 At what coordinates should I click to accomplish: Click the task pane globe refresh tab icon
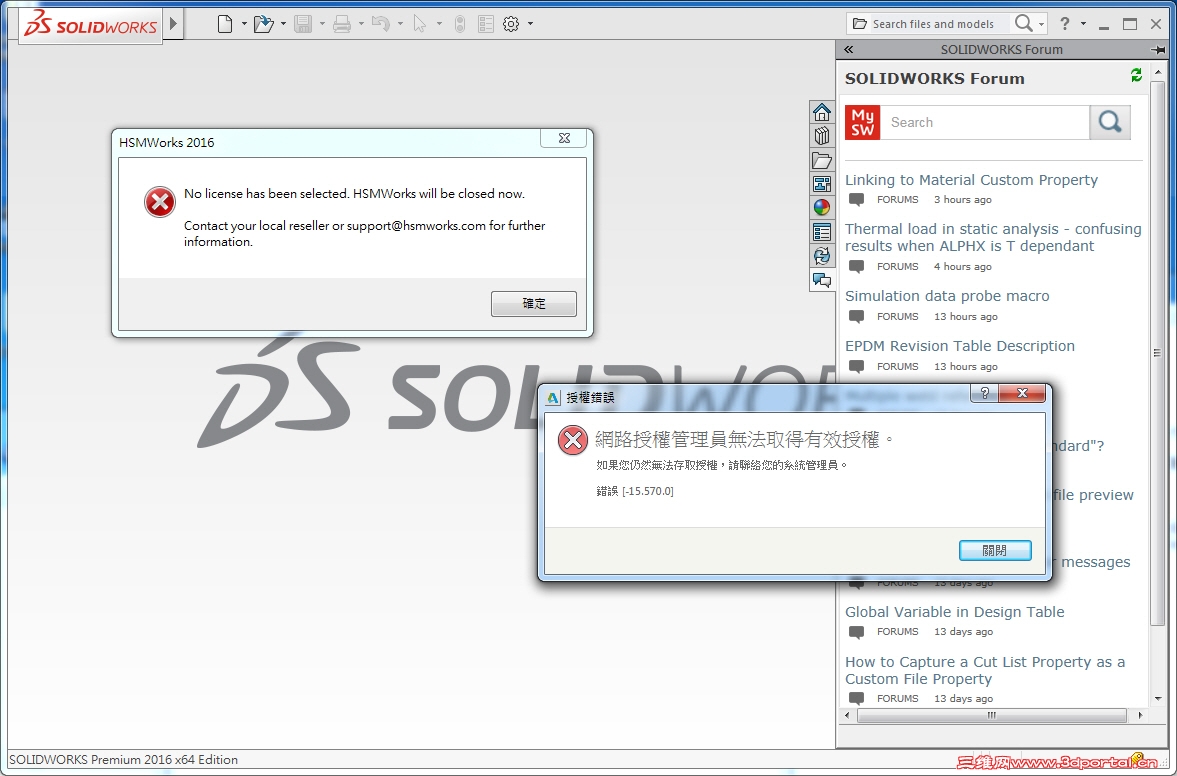(x=822, y=256)
